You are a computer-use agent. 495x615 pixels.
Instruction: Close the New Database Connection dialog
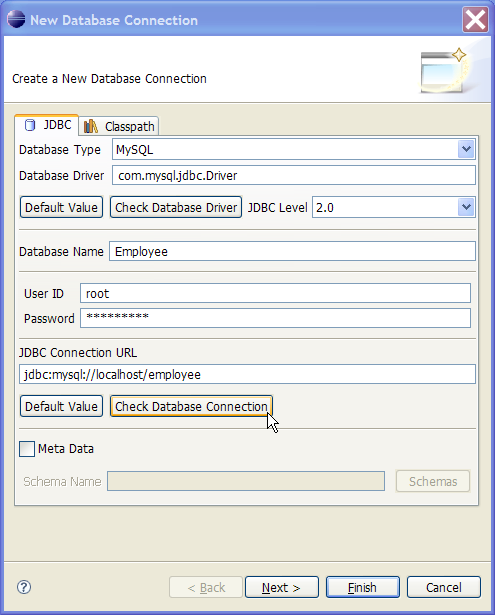coord(475,20)
